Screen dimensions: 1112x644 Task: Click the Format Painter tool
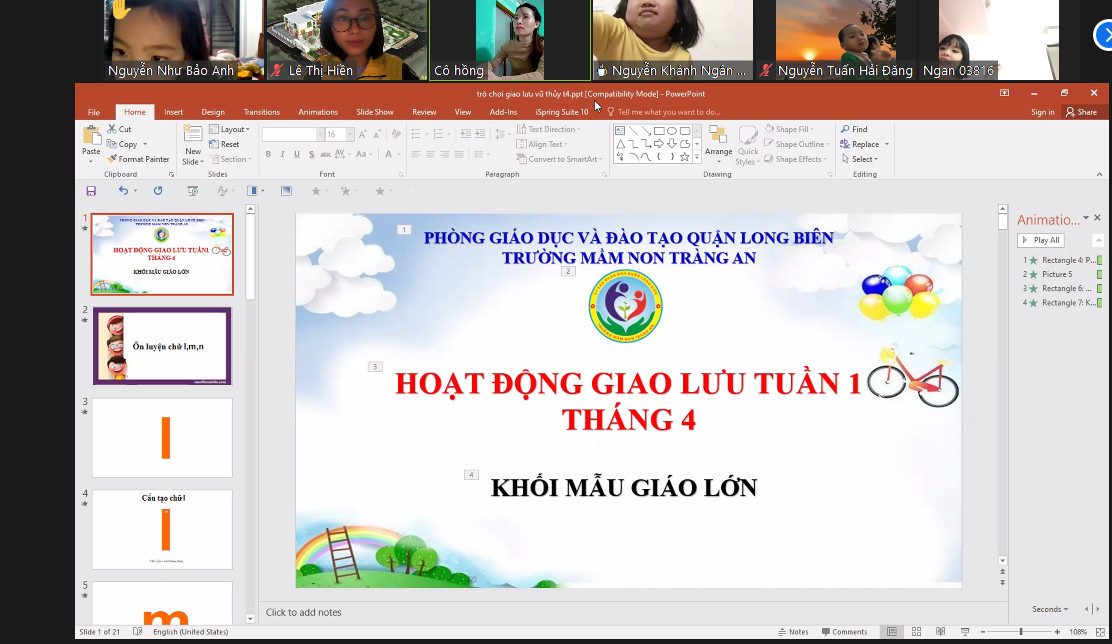tap(138, 159)
